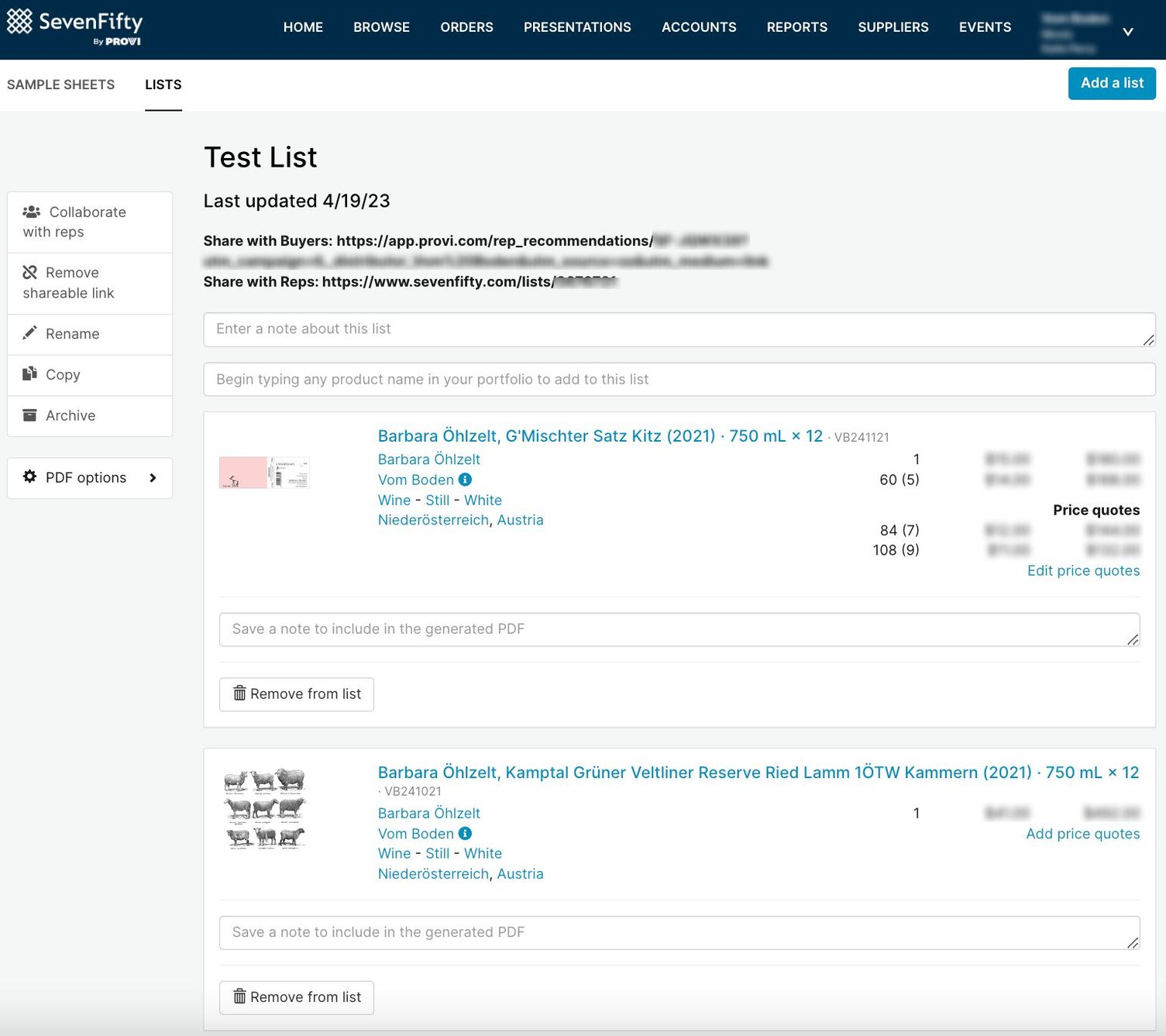Expand the account menu chevron
The width and height of the screenshot is (1166, 1036).
coord(1127,32)
